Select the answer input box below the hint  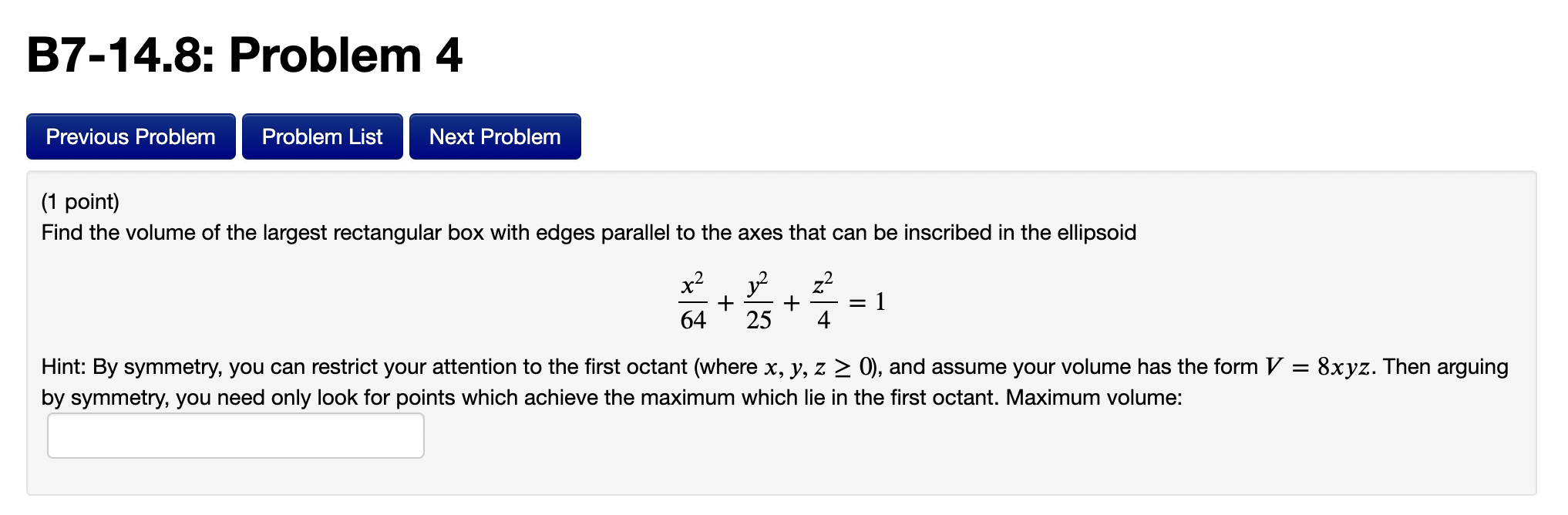point(235,435)
